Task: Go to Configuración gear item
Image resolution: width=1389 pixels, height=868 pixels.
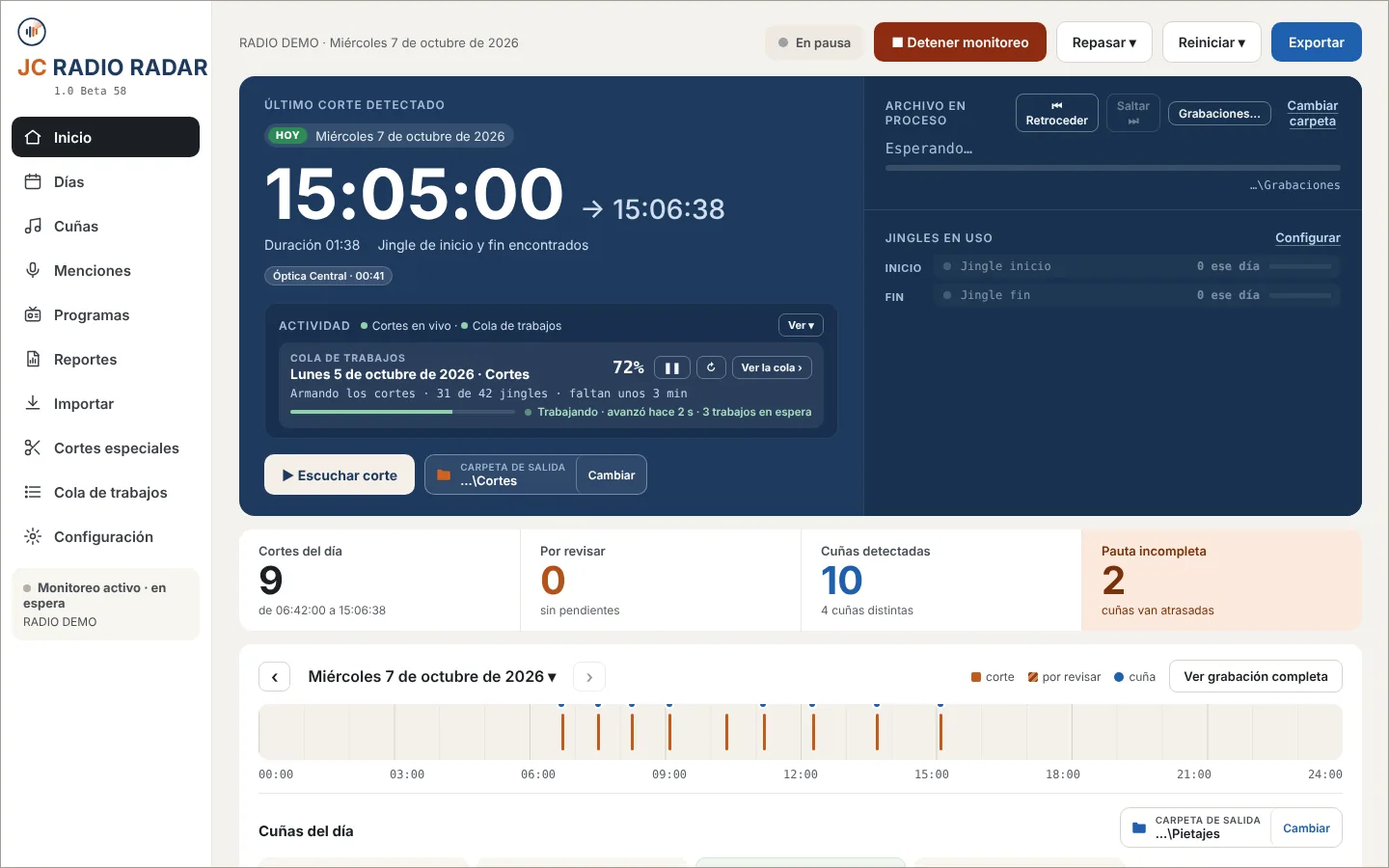Action: pos(105,537)
